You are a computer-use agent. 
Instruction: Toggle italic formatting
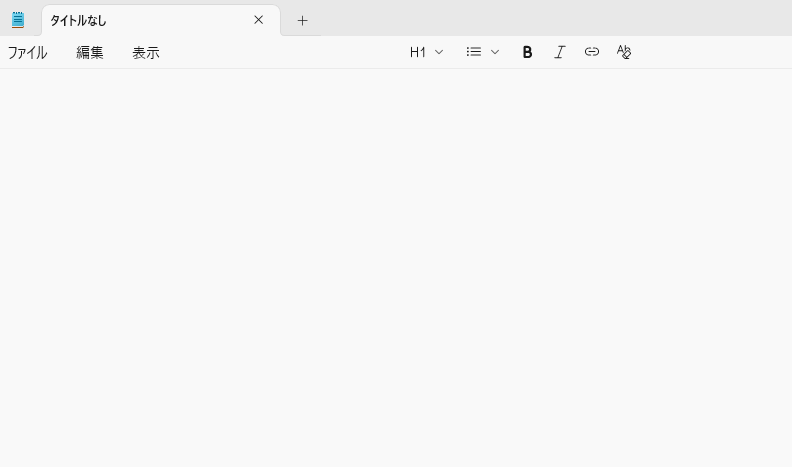click(560, 52)
